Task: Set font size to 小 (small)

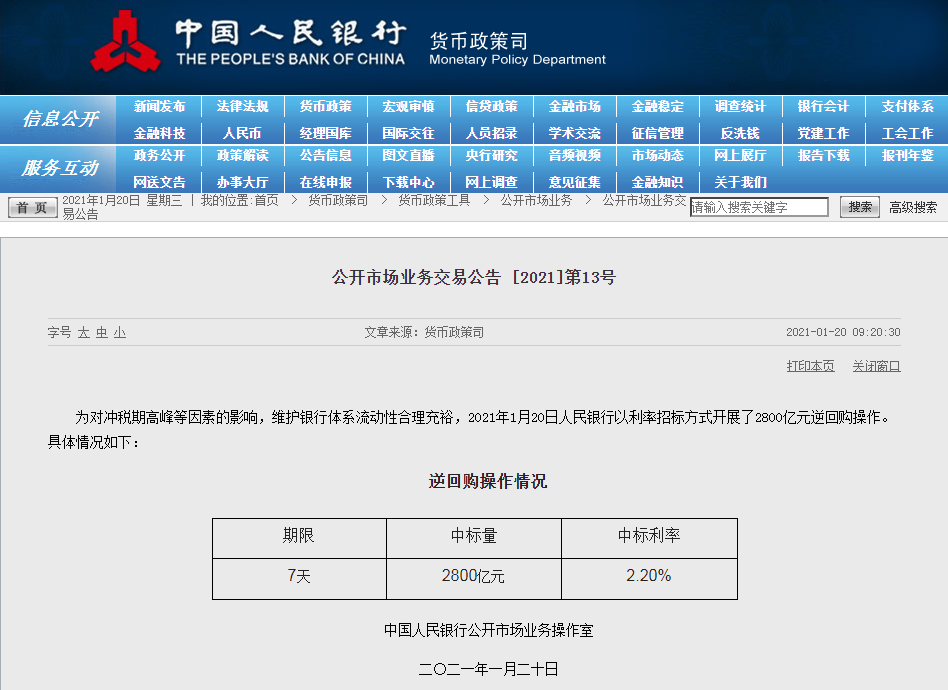Action: 120,332
